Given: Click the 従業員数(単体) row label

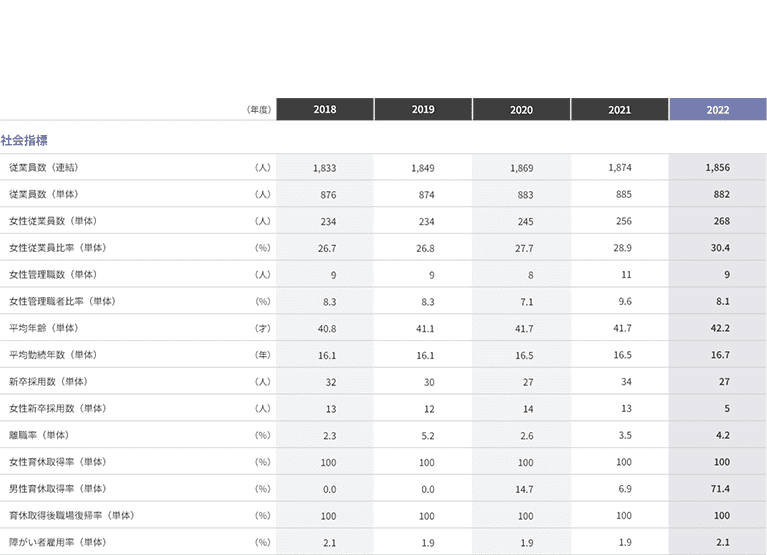Looking at the screenshot, I should click(x=44, y=195).
